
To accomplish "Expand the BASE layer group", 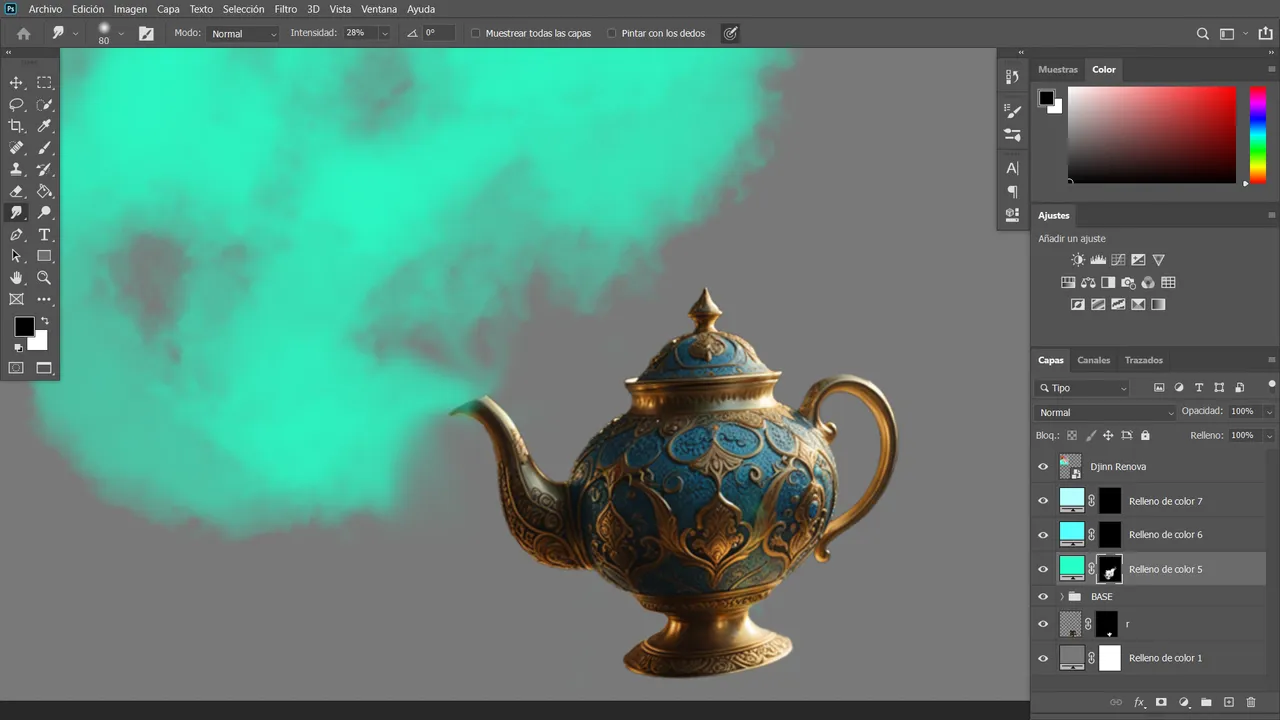I will (1061, 597).
